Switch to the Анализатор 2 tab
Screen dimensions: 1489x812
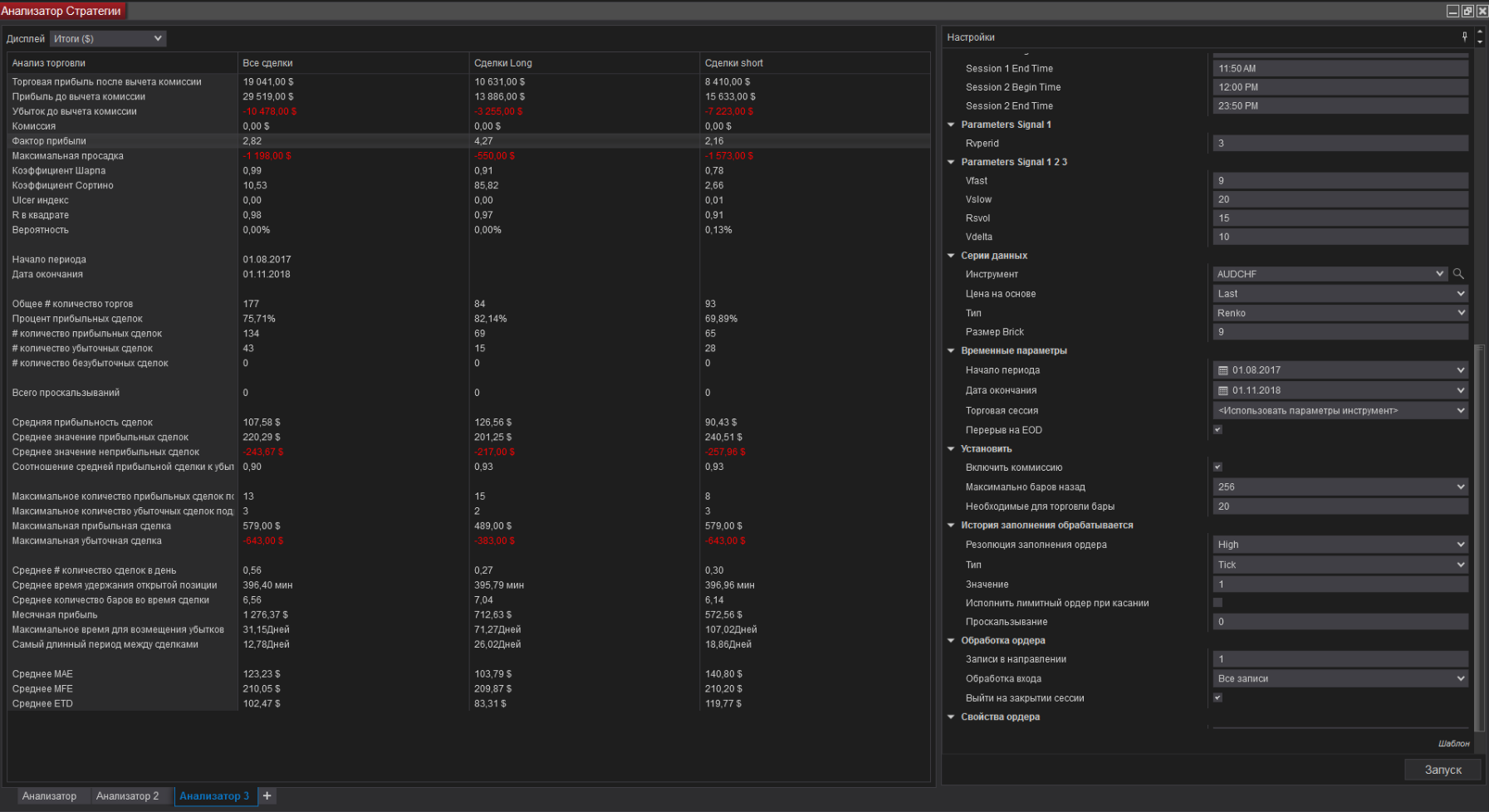[x=127, y=795]
